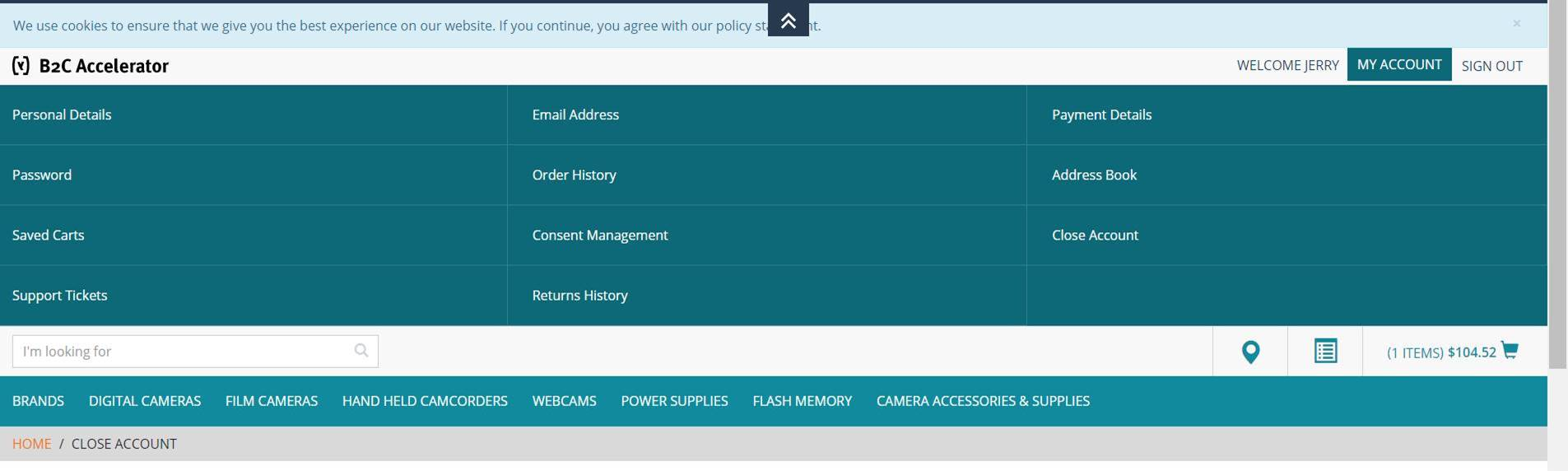
Task: Select Payment Details option
Action: [x=1101, y=114]
